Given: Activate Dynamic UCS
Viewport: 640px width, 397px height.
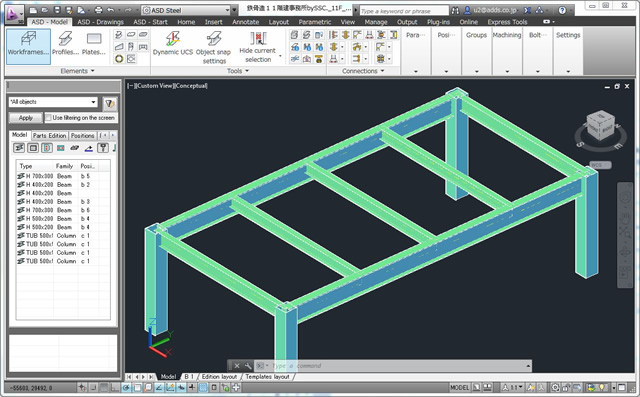Looking at the screenshot, I should coord(173,44).
